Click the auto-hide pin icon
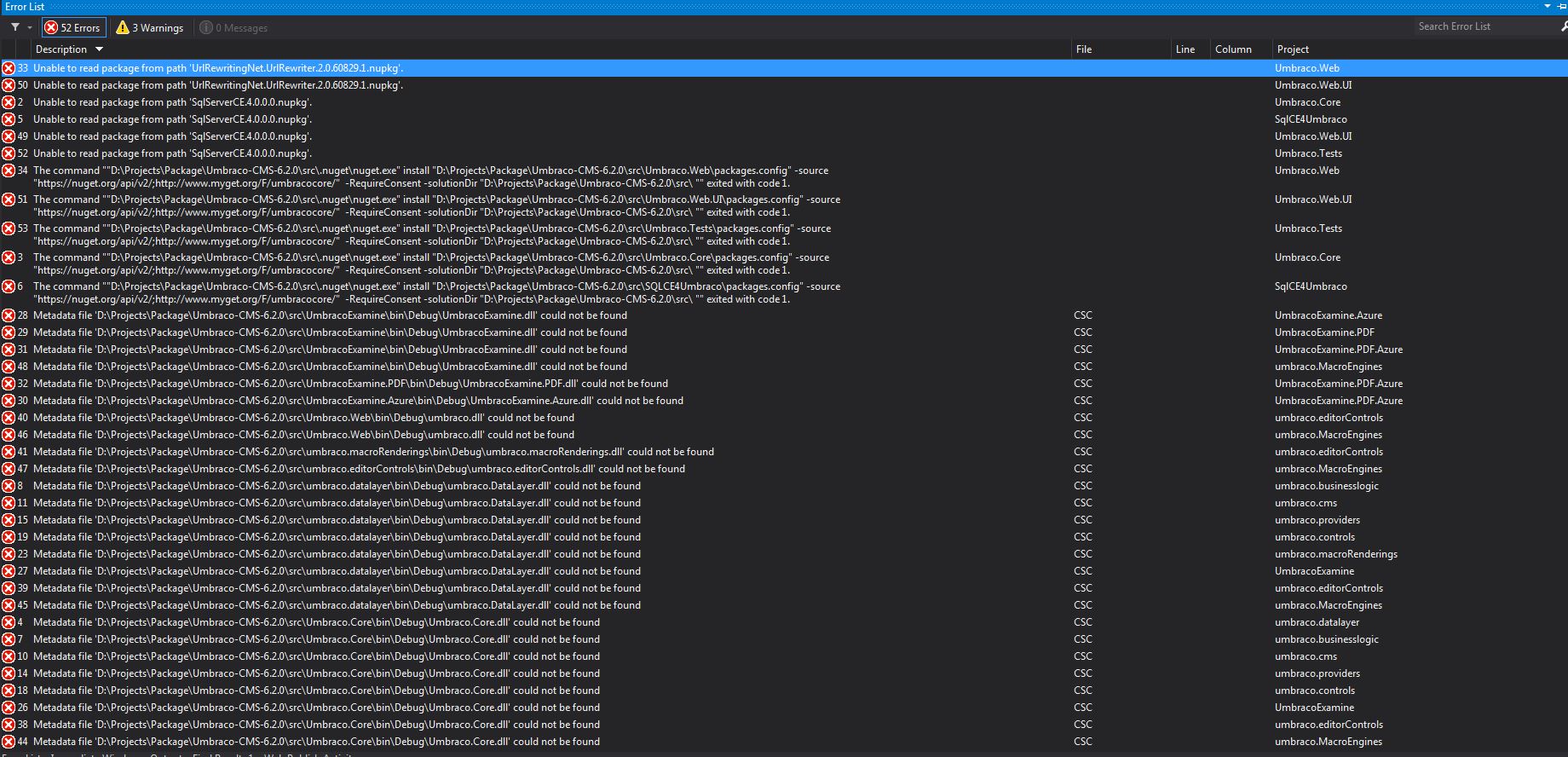The image size is (1568, 757). point(1561,6)
